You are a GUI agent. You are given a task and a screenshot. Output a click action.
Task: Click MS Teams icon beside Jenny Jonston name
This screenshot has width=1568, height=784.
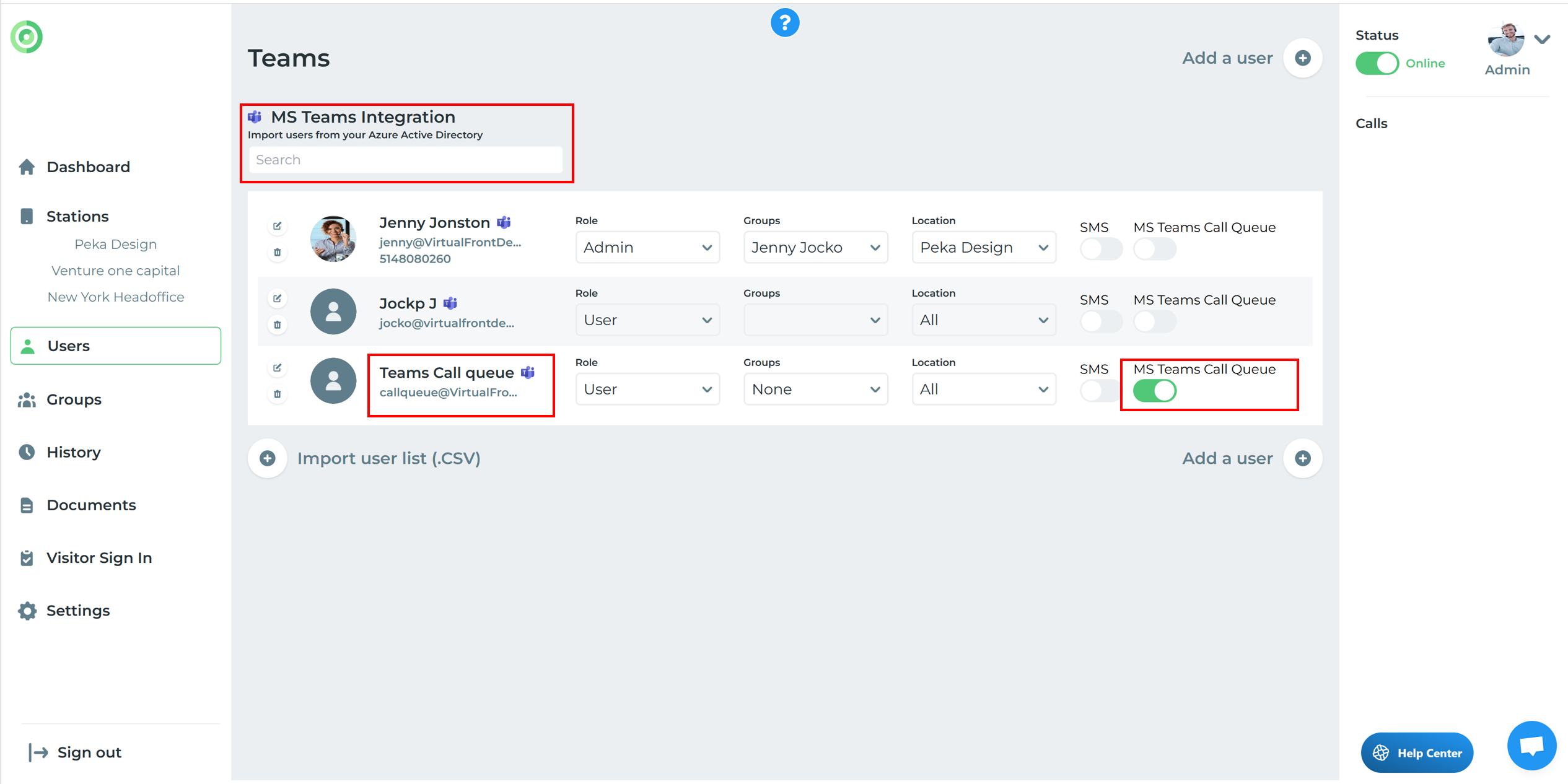[504, 222]
